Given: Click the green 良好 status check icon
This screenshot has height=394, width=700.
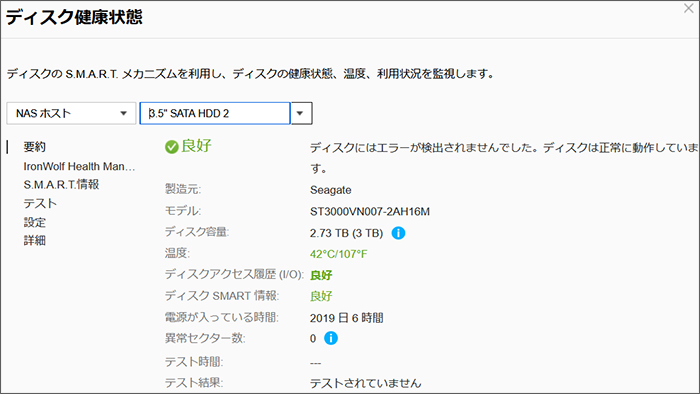Looking at the screenshot, I should click(x=171, y=147).
